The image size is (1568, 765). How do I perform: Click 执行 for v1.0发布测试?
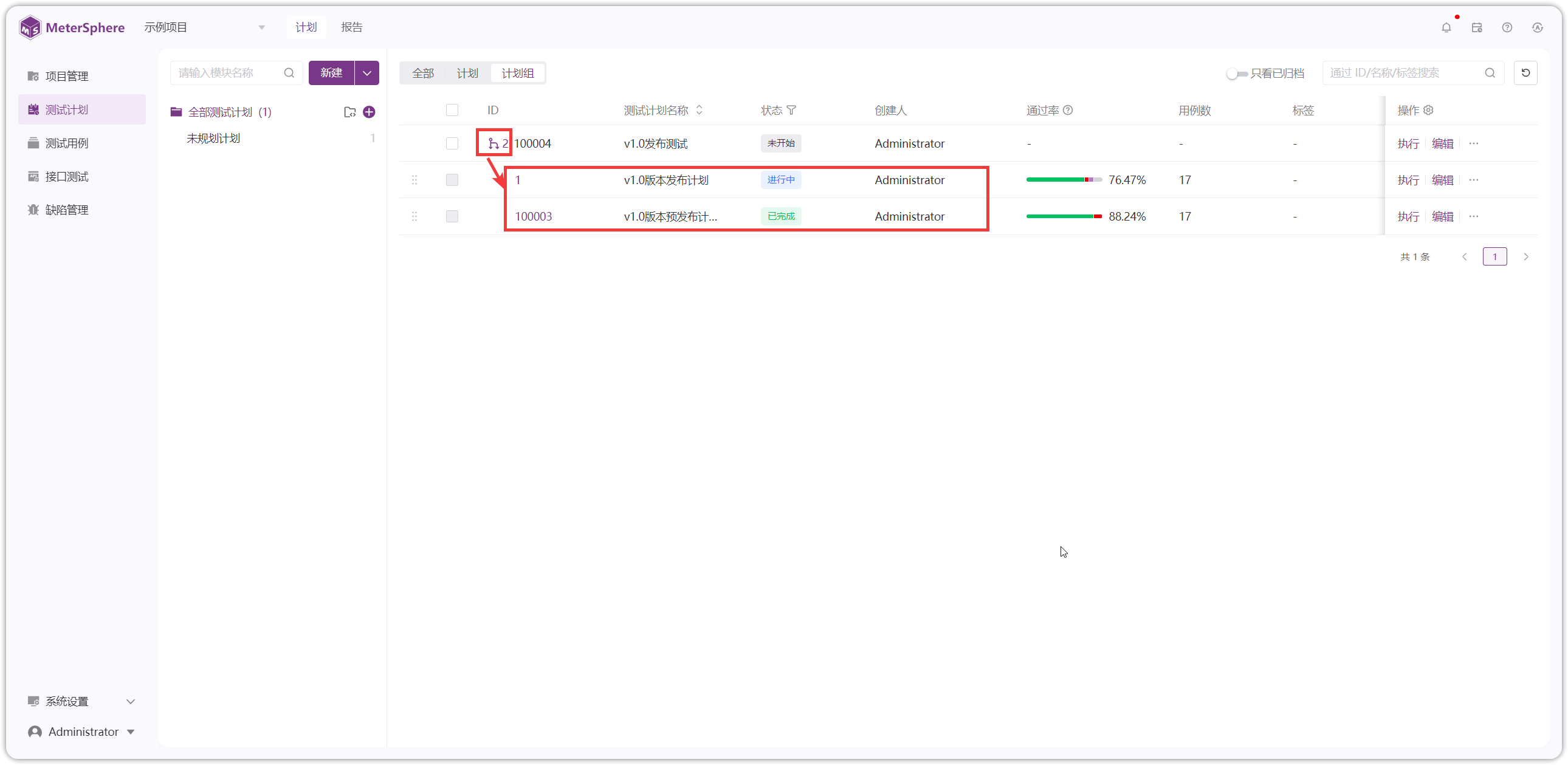(1408, 143)
